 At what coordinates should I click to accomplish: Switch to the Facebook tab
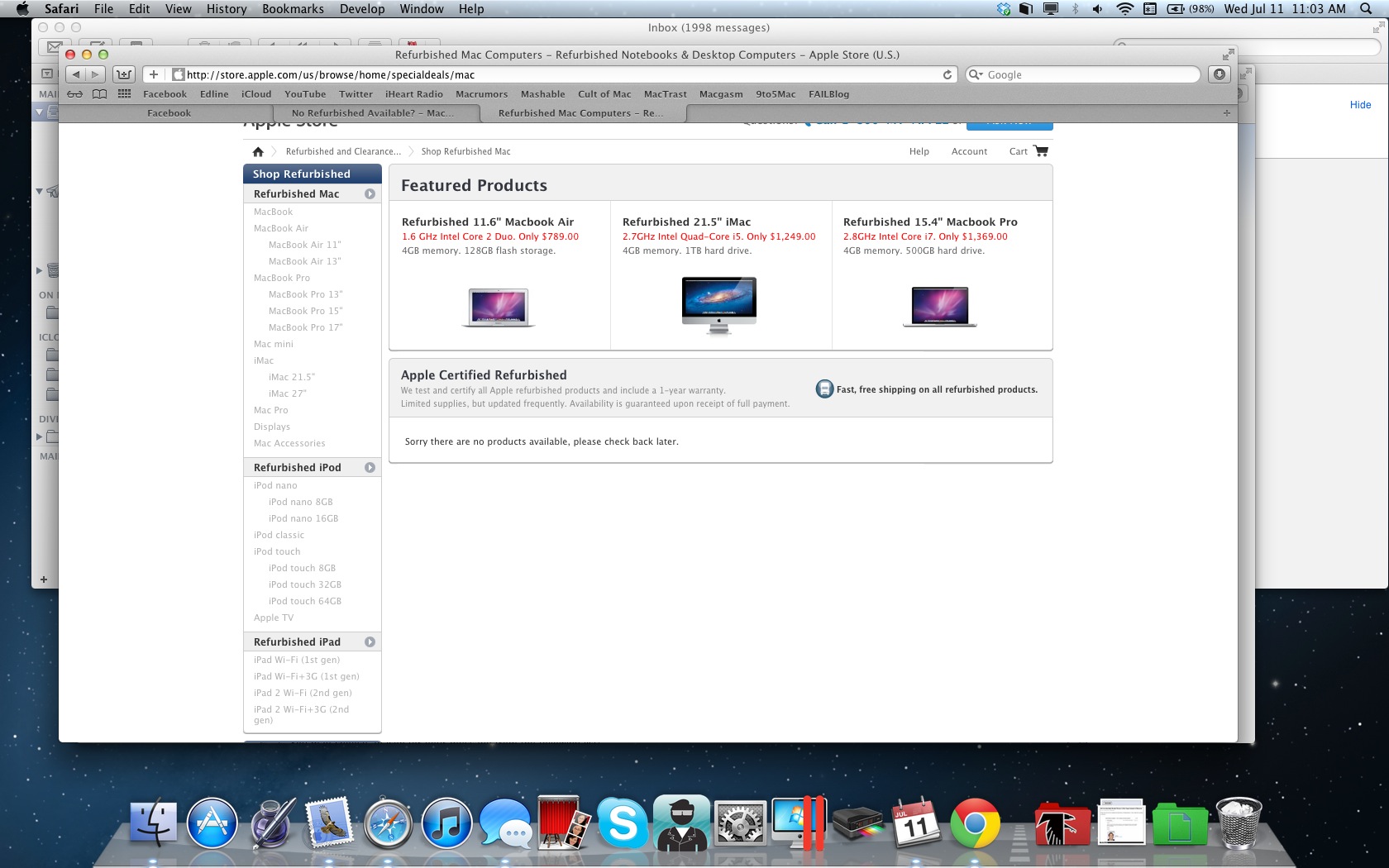[x=169, y=113]
